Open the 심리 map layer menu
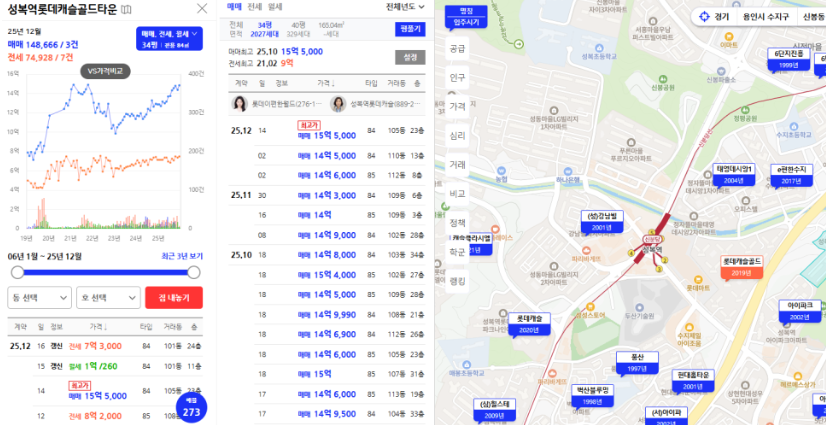Screen dimensions: 826x425 click(457, 135)
